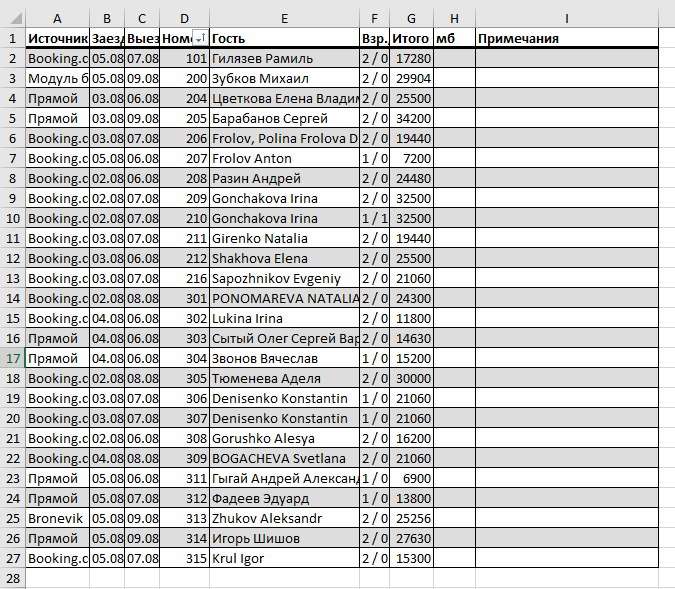The height and width of the screenshot is (589, 675).
Task: Click the Гость header cell
Action: click(284, 38)
